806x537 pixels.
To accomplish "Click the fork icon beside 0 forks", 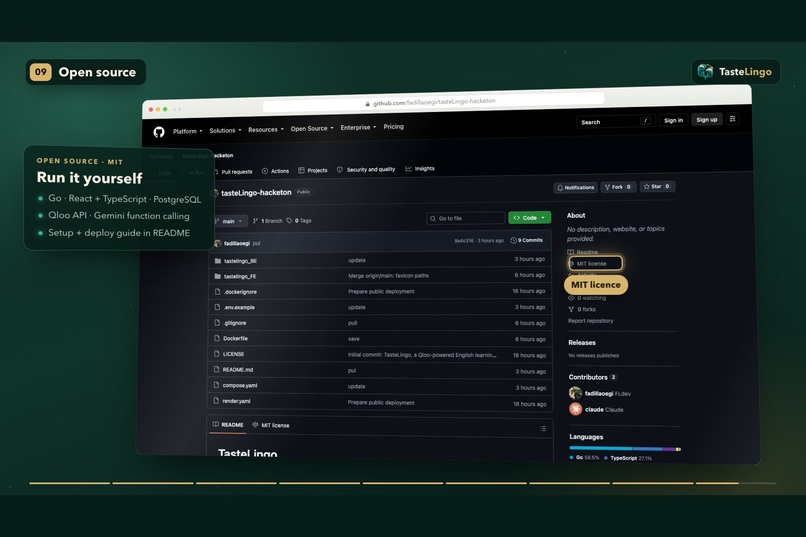I will click(x=571, y=309).
